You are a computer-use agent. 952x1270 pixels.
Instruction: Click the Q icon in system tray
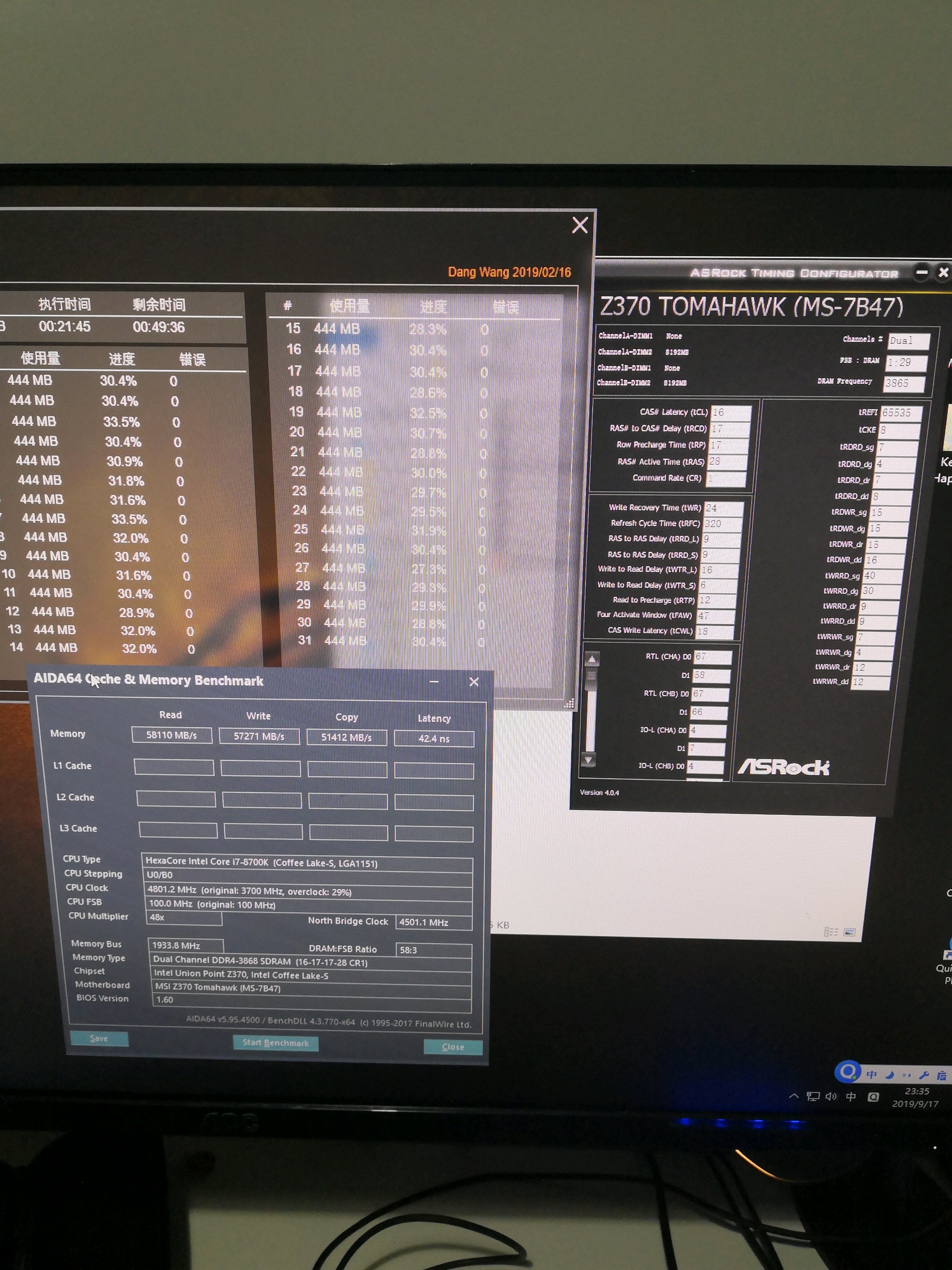[x=873, y=1097]
